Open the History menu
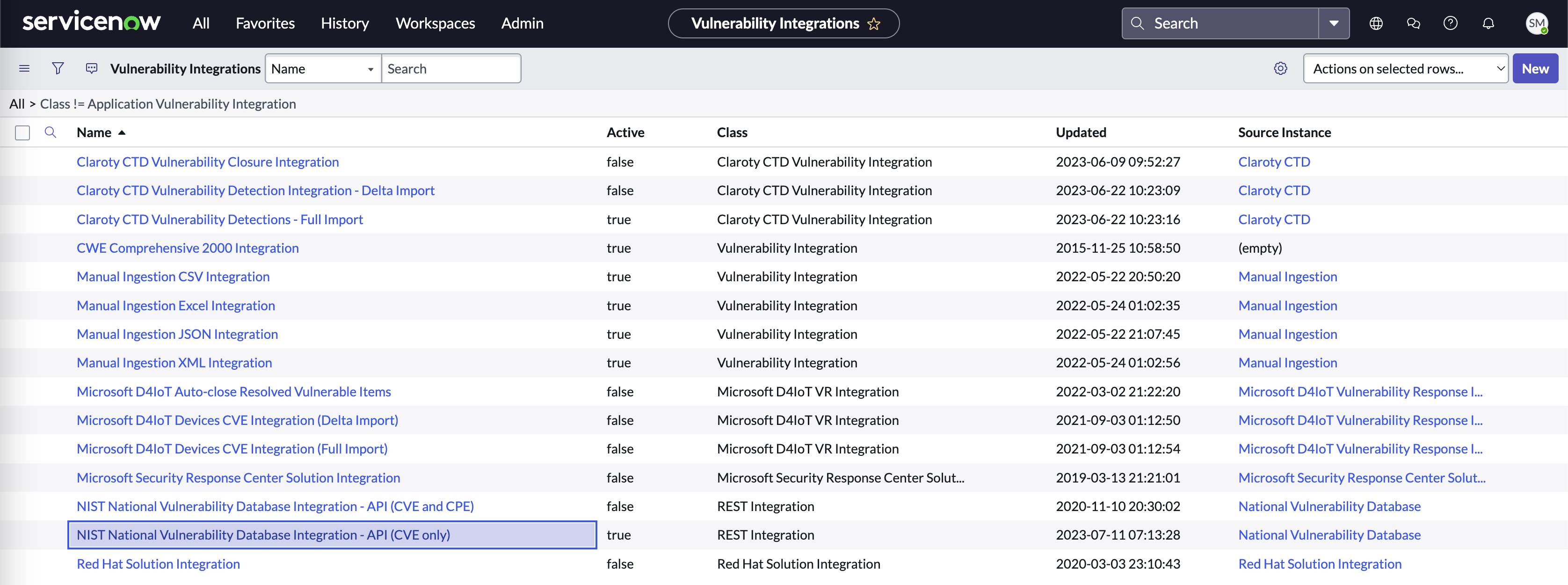 click(345, 23)
